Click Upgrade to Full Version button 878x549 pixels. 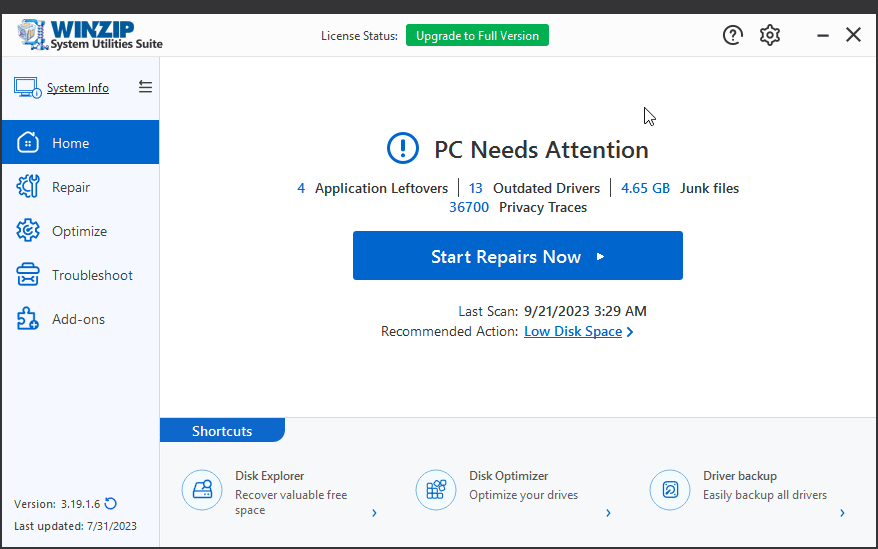477,36
